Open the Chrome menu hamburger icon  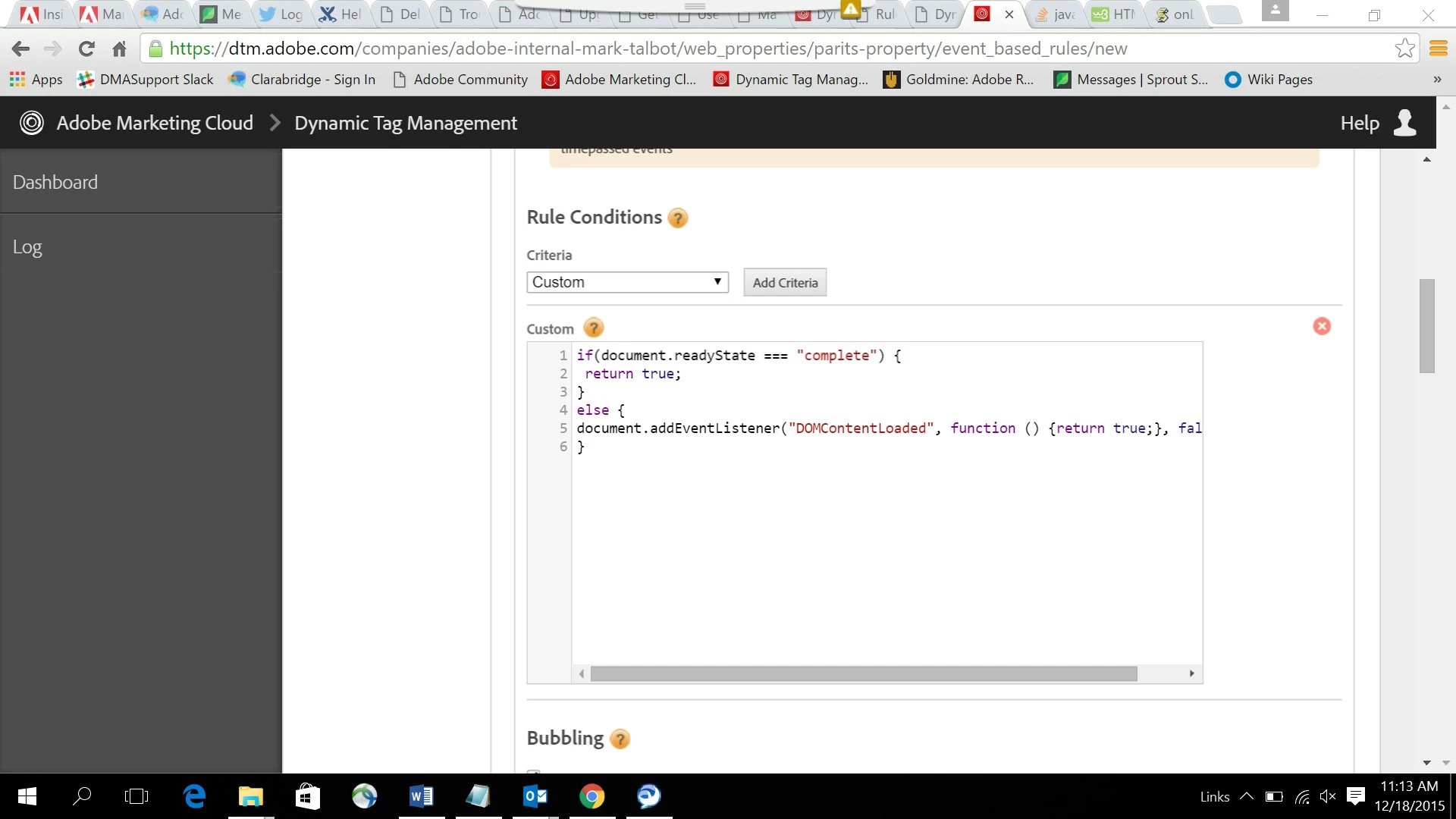(1438, 49)
